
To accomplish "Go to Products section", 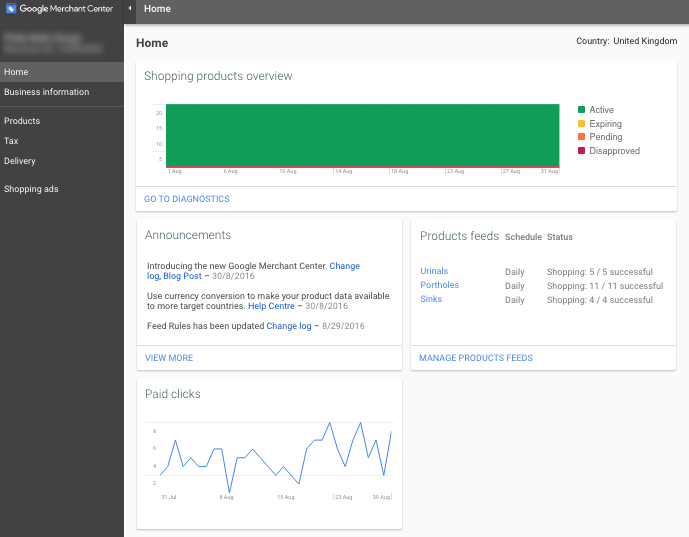I will click(x=22, y=121).
